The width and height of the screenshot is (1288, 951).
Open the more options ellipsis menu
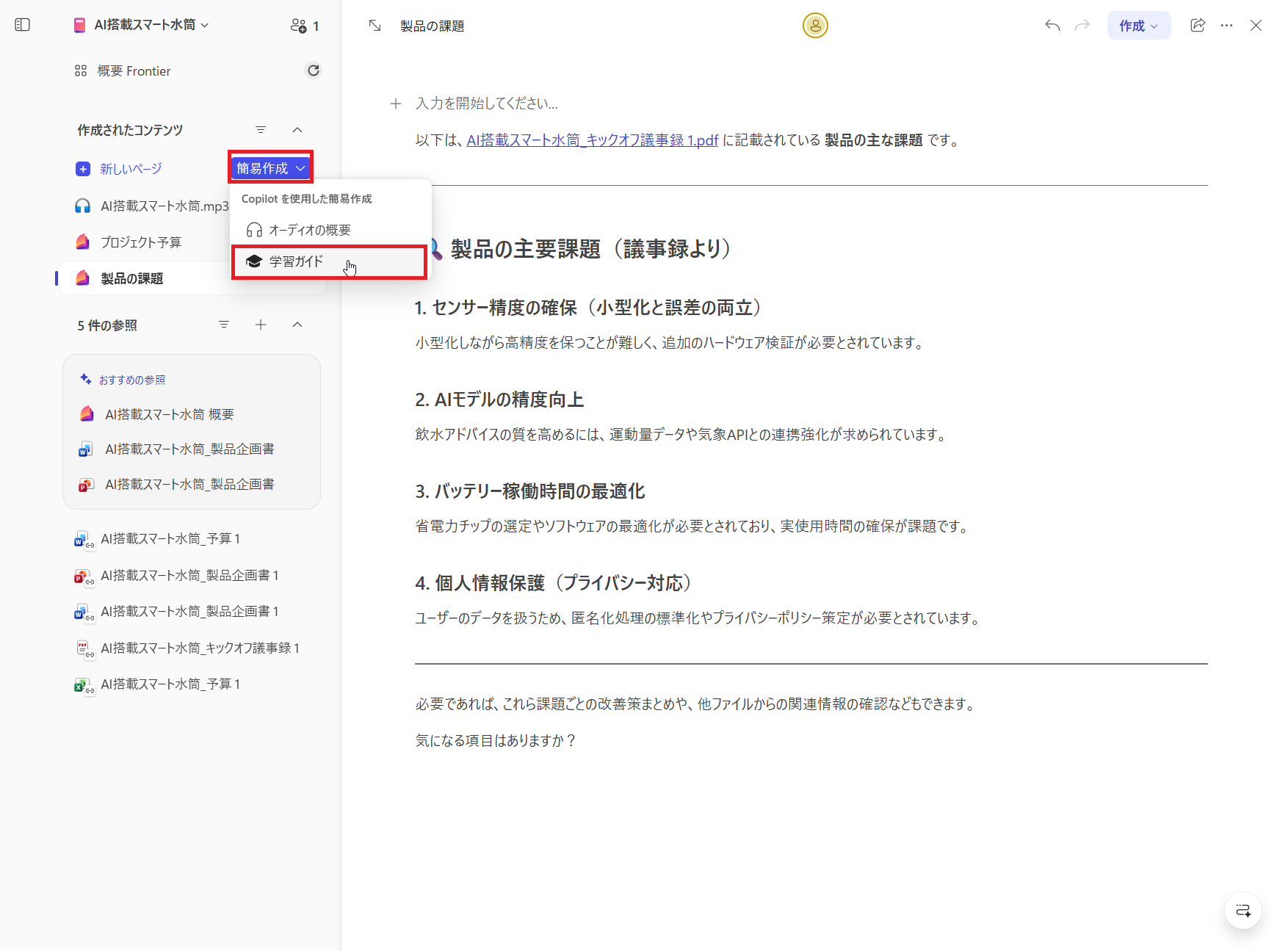pos(1227,24)
